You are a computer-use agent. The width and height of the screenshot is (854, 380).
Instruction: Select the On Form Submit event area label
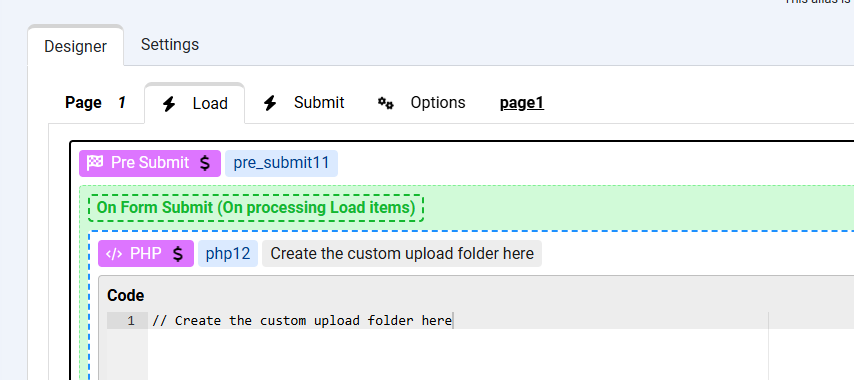[256, 208]
